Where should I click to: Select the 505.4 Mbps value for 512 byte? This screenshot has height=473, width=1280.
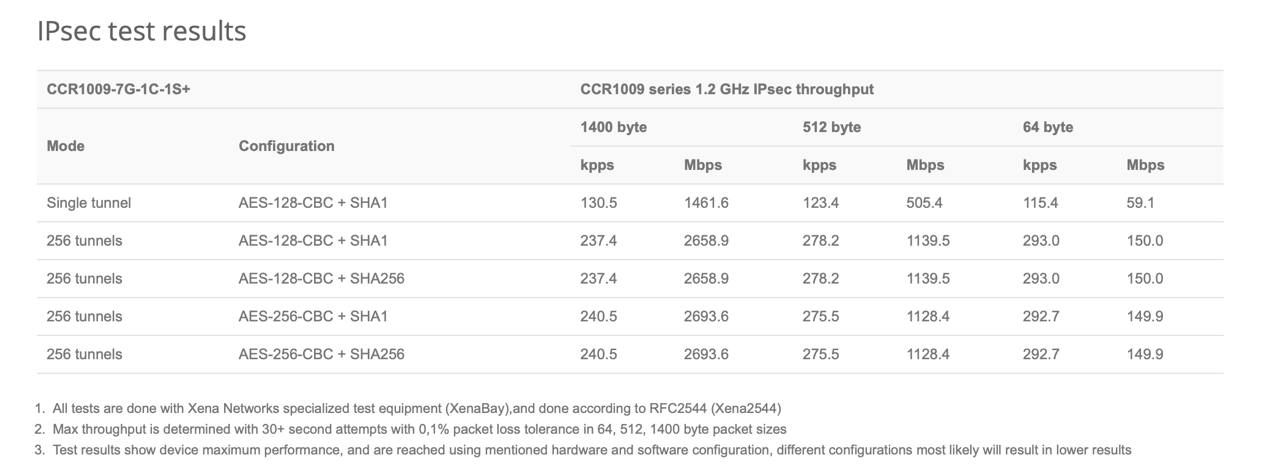[x=924, y=203]
